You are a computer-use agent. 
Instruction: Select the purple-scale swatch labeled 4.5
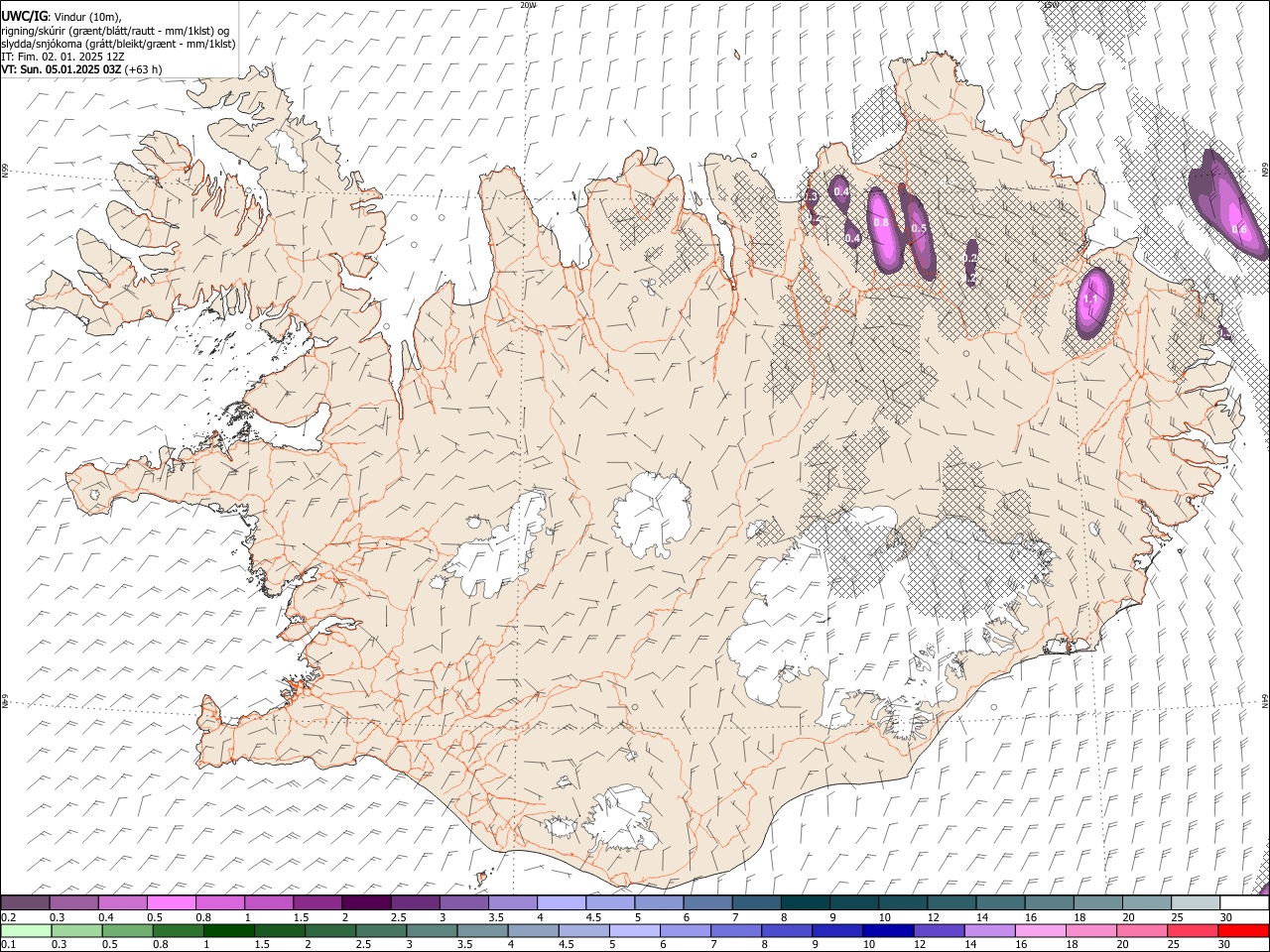(609, 902)
